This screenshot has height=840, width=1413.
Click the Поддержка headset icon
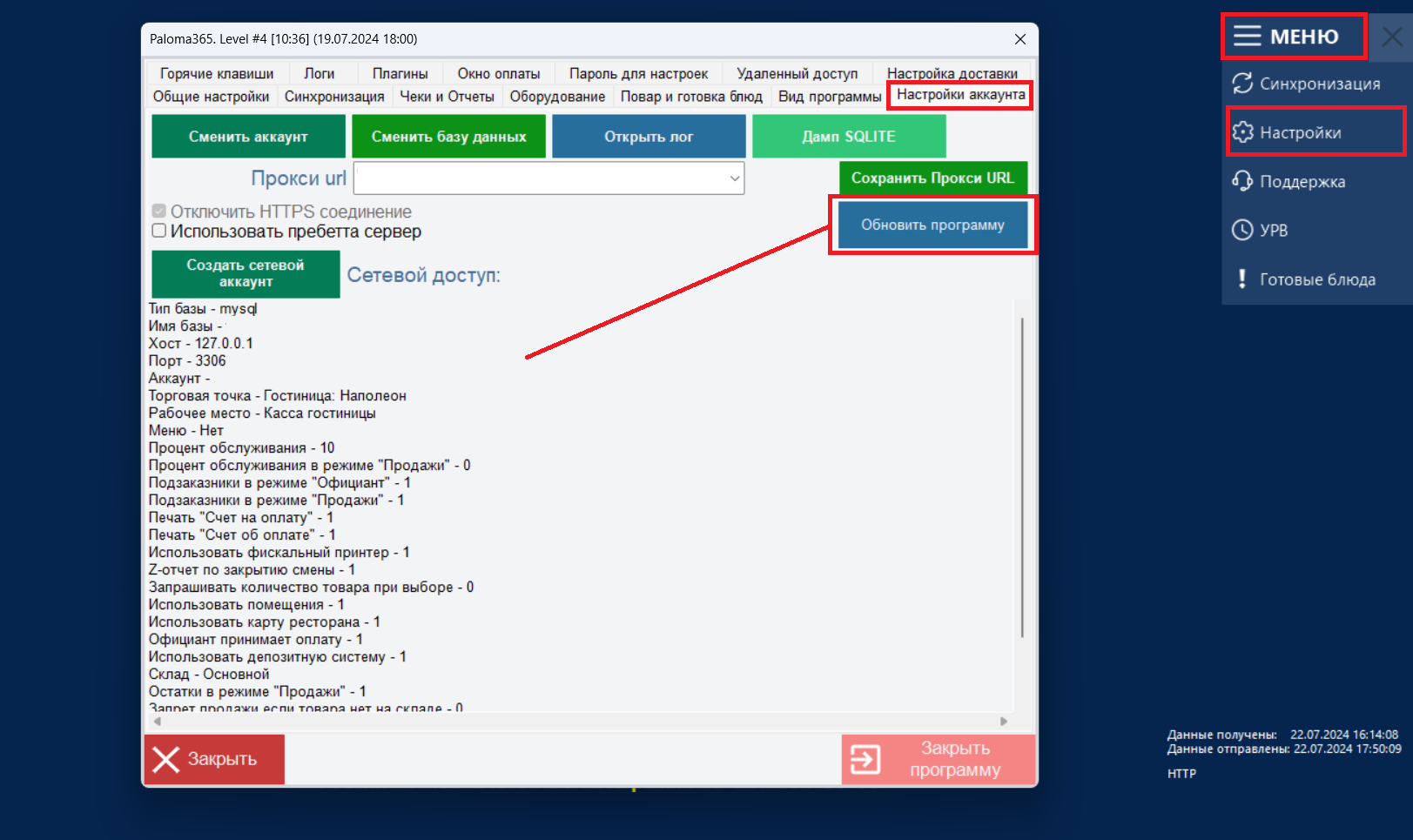point(1242,181)
